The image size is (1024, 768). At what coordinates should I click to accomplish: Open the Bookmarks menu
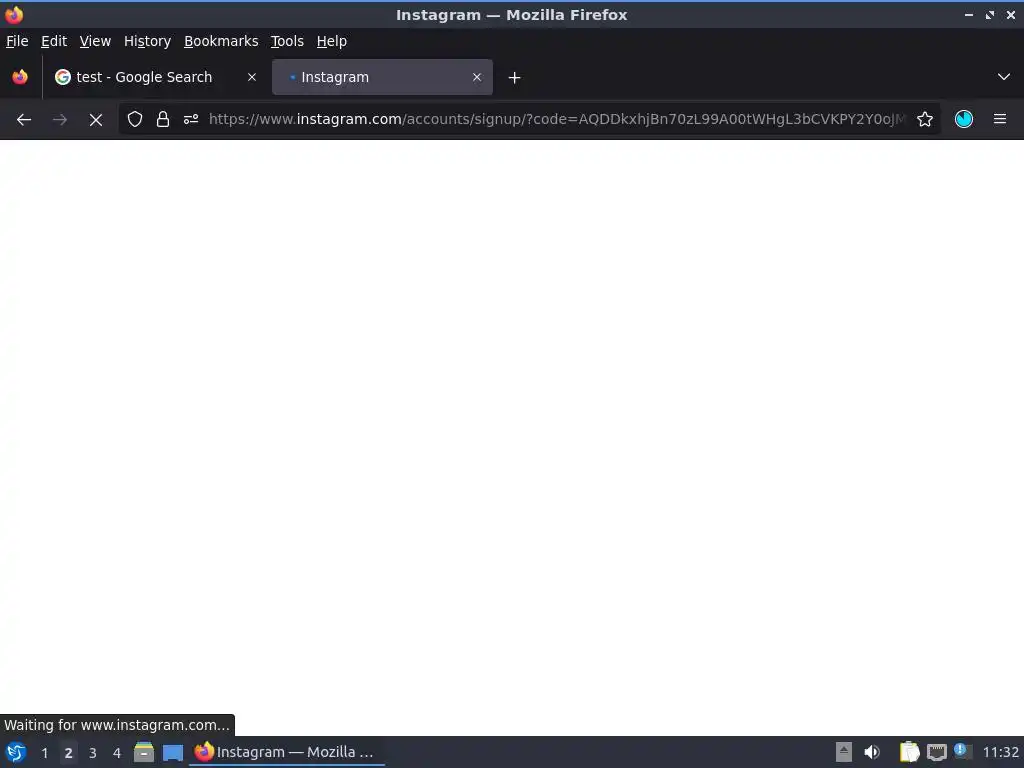tap(221, 41)
